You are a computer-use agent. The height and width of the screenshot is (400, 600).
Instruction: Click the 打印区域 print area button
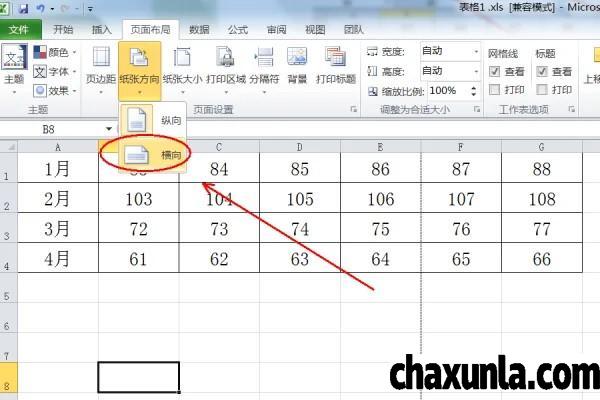click(226, 70)
